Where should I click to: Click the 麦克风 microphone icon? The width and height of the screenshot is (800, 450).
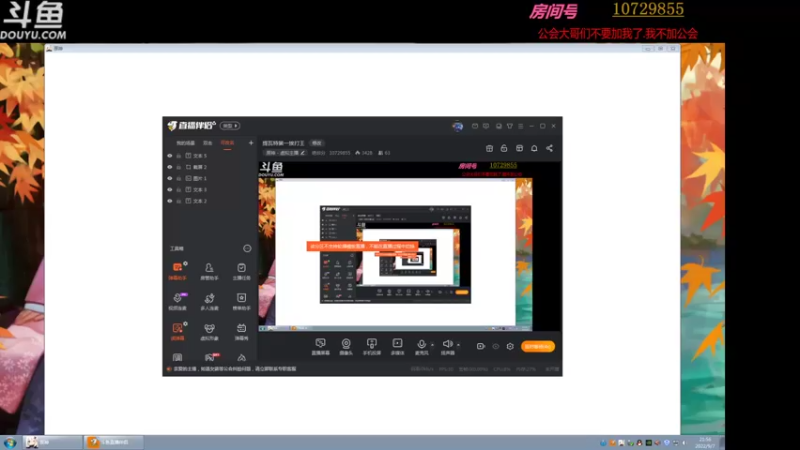click(421, 345)
